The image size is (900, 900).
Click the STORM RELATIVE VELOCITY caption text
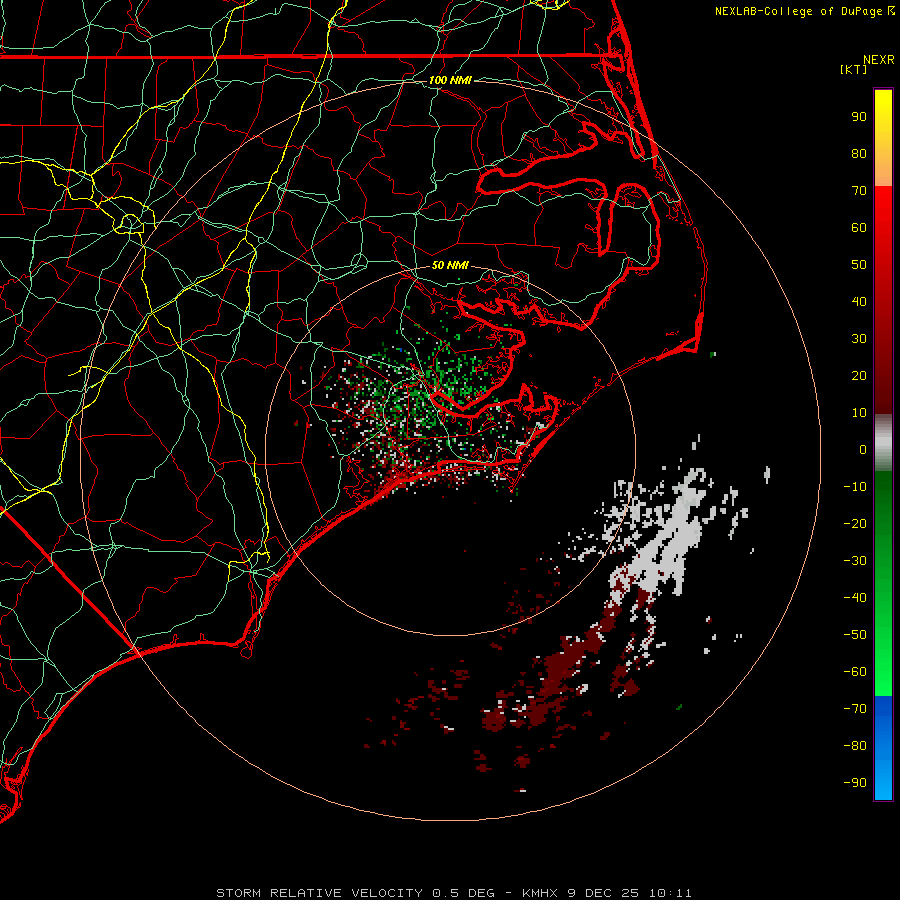pos(319,893)
